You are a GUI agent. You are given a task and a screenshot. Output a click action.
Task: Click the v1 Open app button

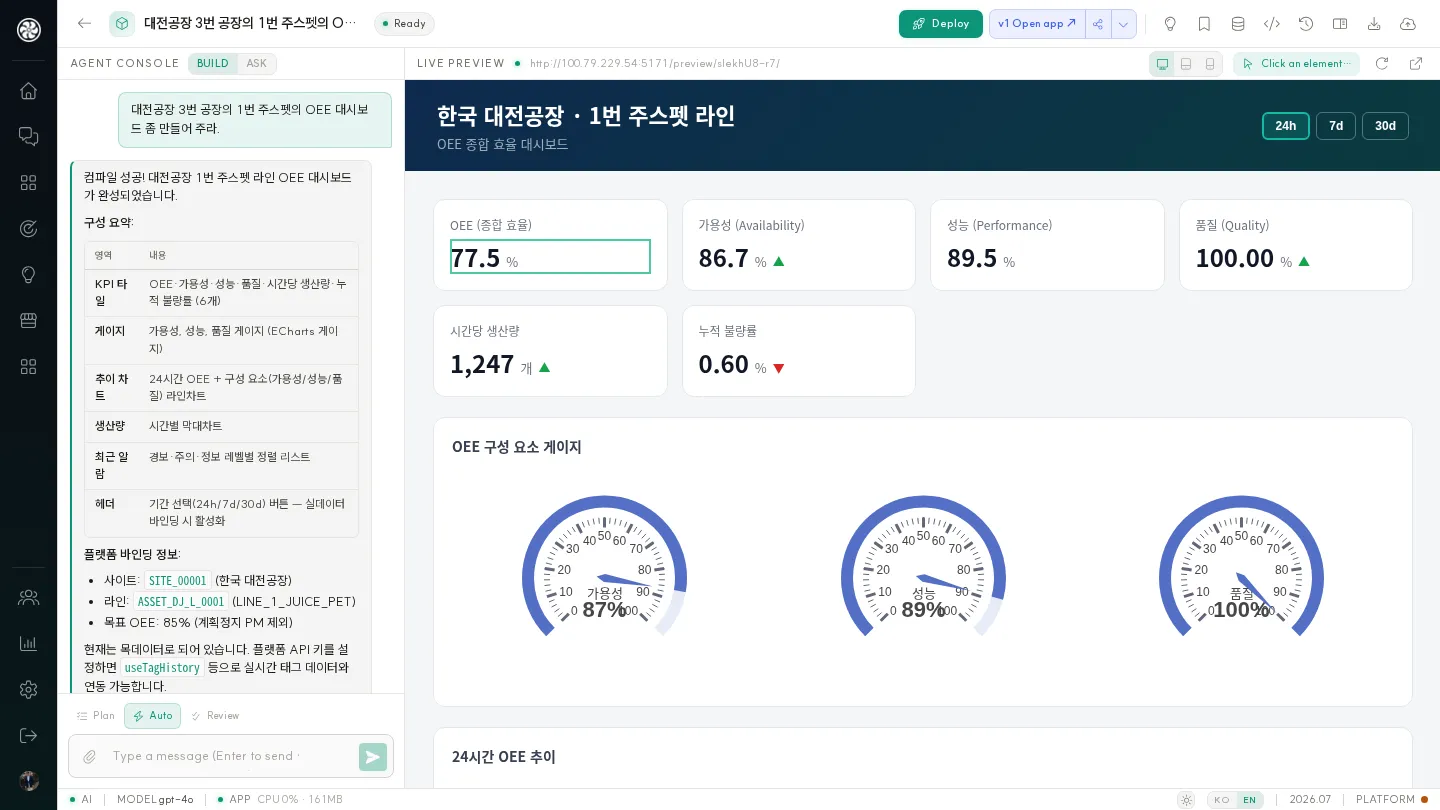[1037, 24]
